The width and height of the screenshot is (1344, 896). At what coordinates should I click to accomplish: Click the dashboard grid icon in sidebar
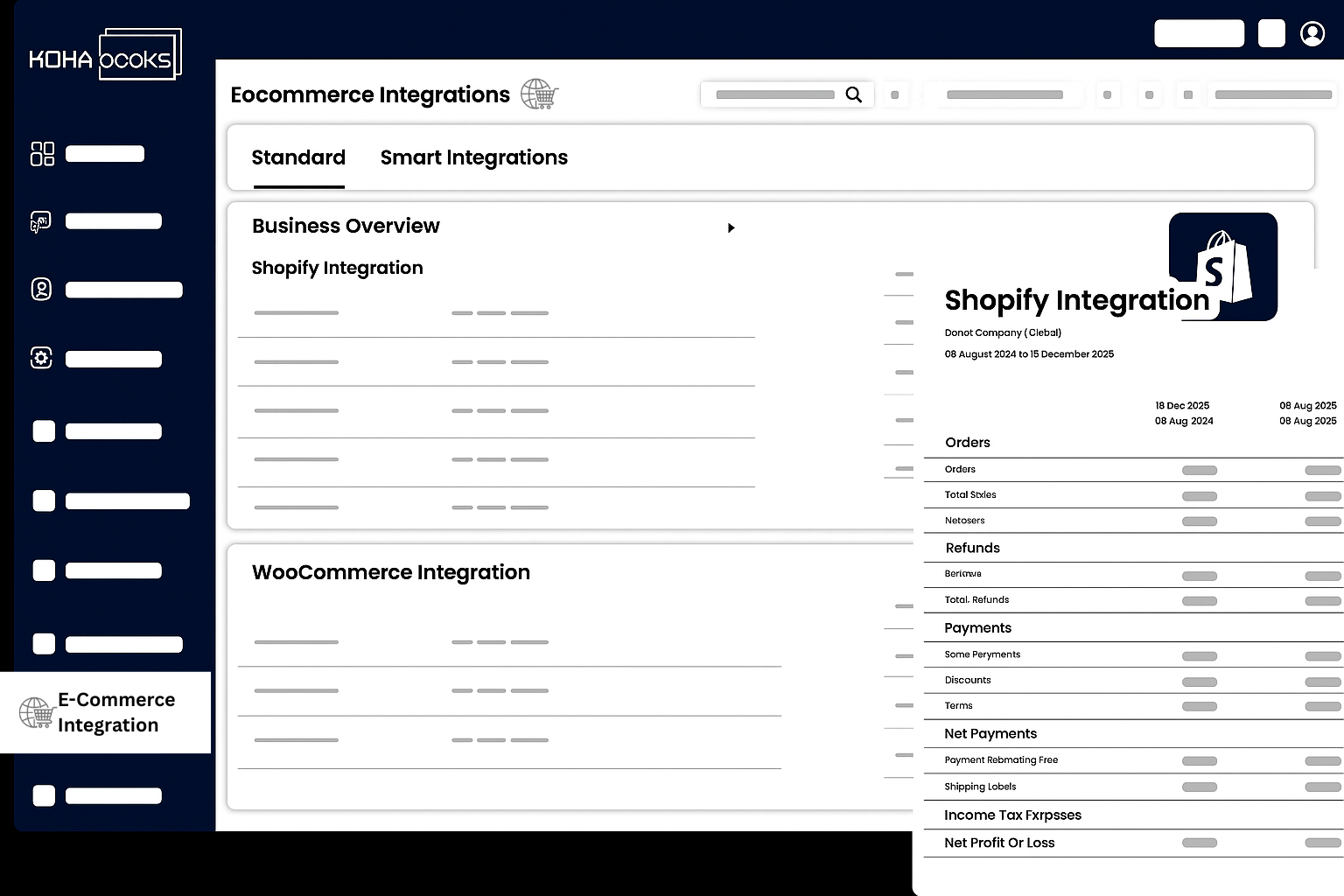(42, 154)
